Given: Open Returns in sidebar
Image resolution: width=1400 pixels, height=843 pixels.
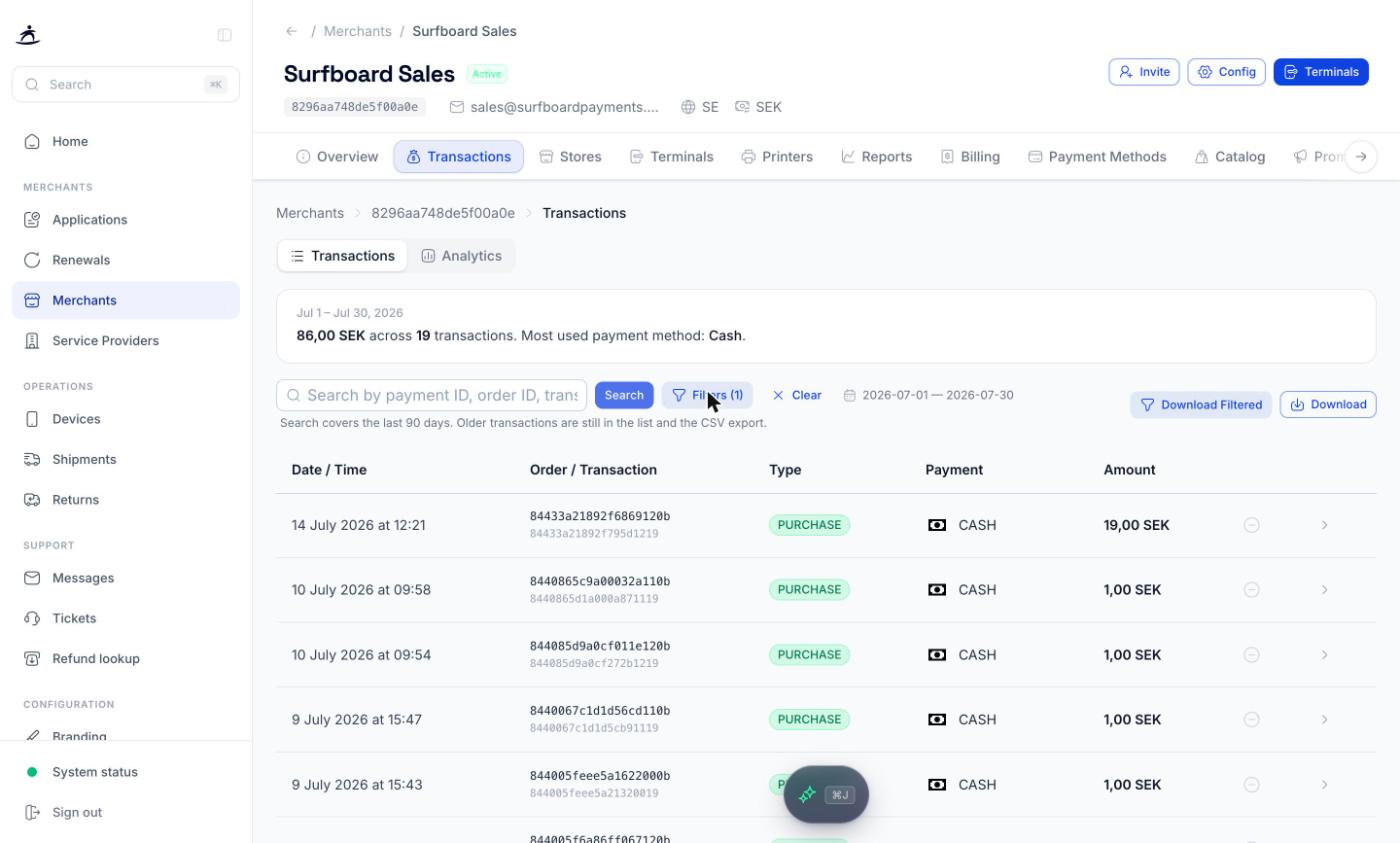Looking at the screenshot, I should tap(126, 500).
